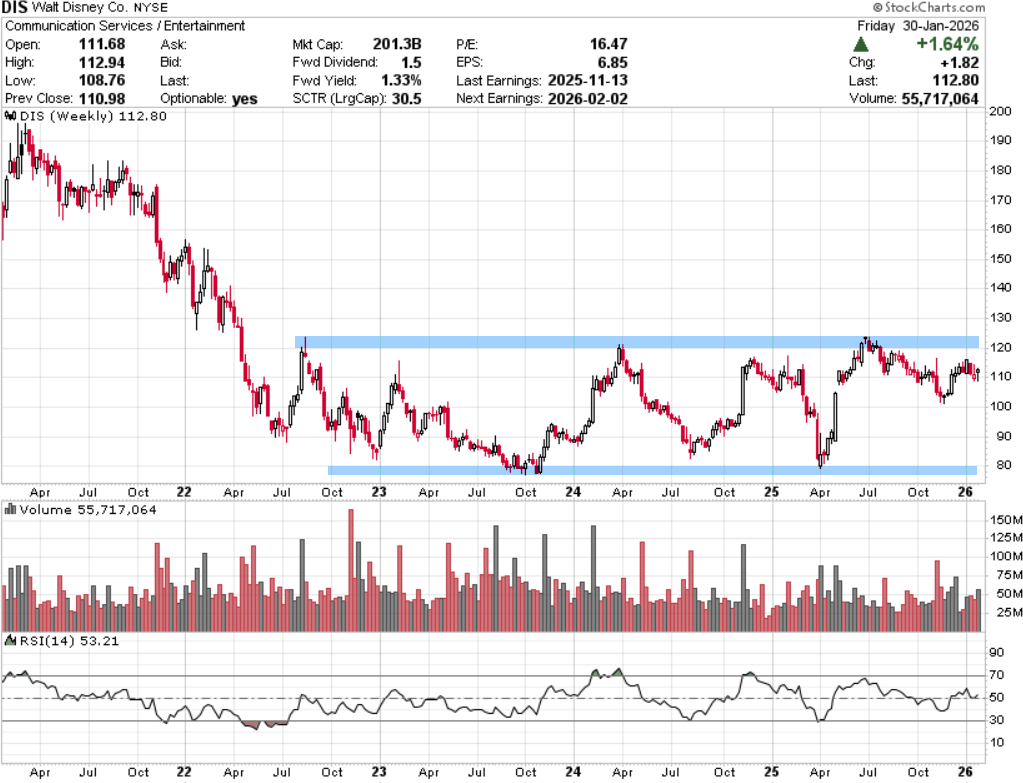Click the Bid: label

coord(172,63)
